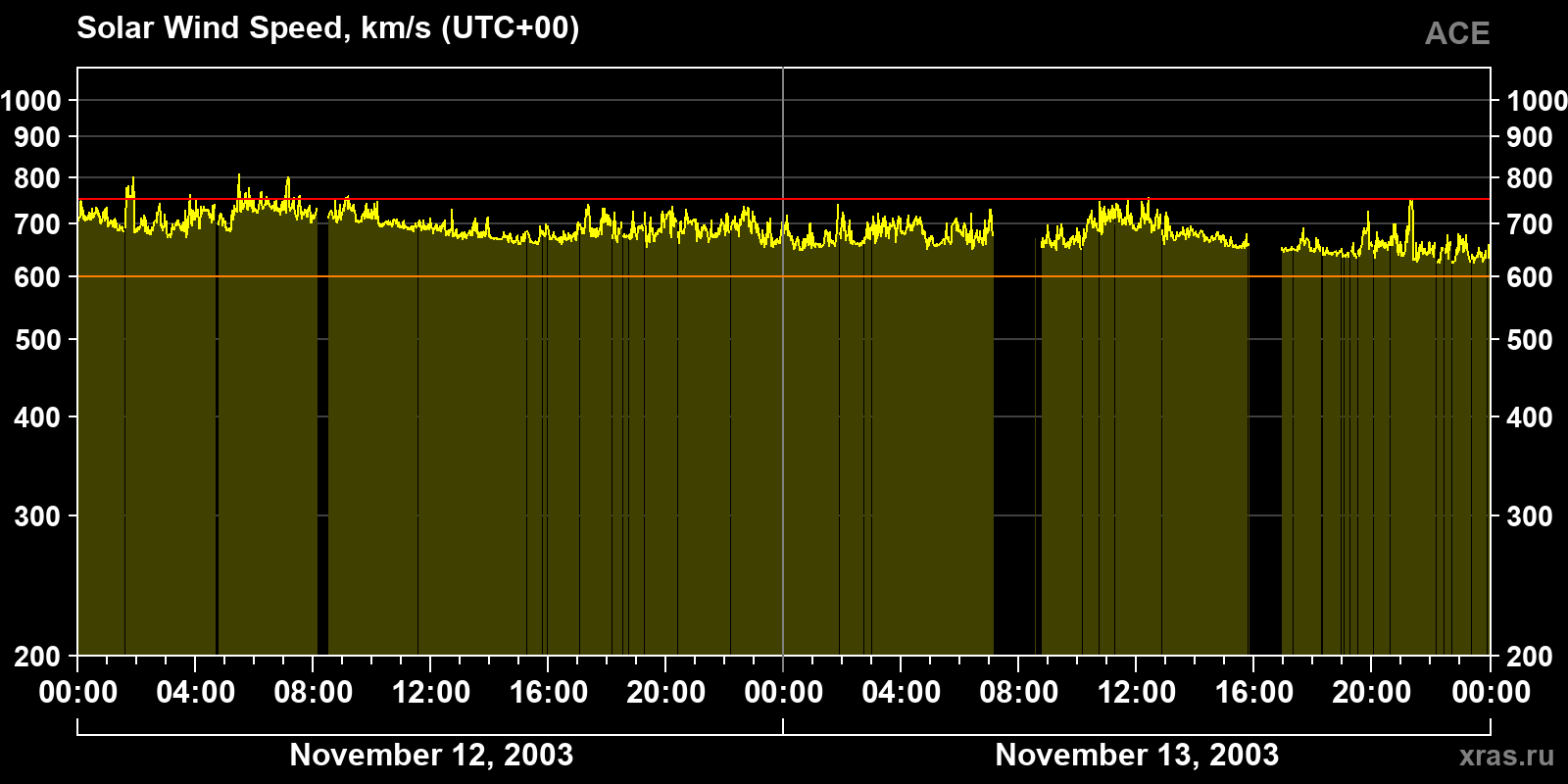The width and height of the screenshot is (1568, 784).
Task: Click the right axis value '1000'
Action: click(x=1537, y=100)
